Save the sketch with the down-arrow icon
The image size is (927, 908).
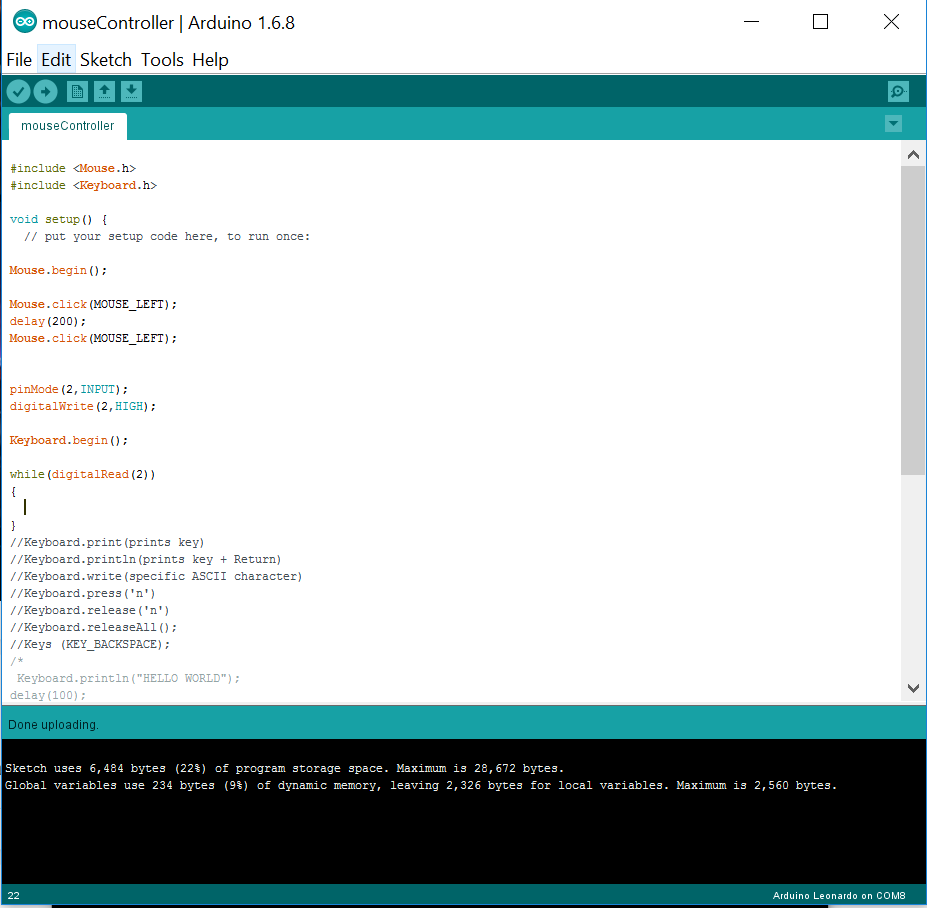(131, 91)
